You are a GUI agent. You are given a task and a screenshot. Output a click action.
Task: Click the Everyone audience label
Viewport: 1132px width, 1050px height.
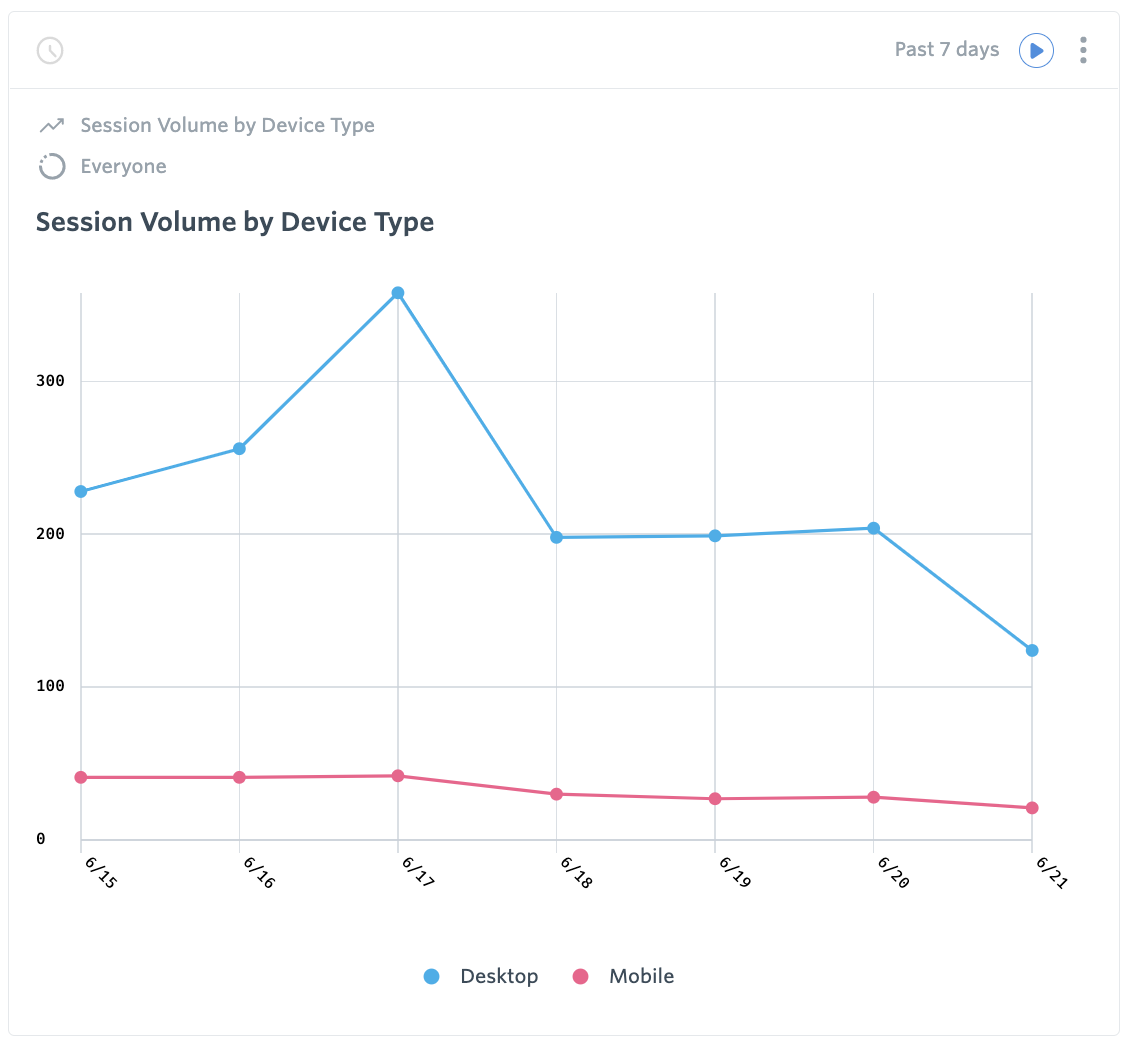[x=122, y=166]
